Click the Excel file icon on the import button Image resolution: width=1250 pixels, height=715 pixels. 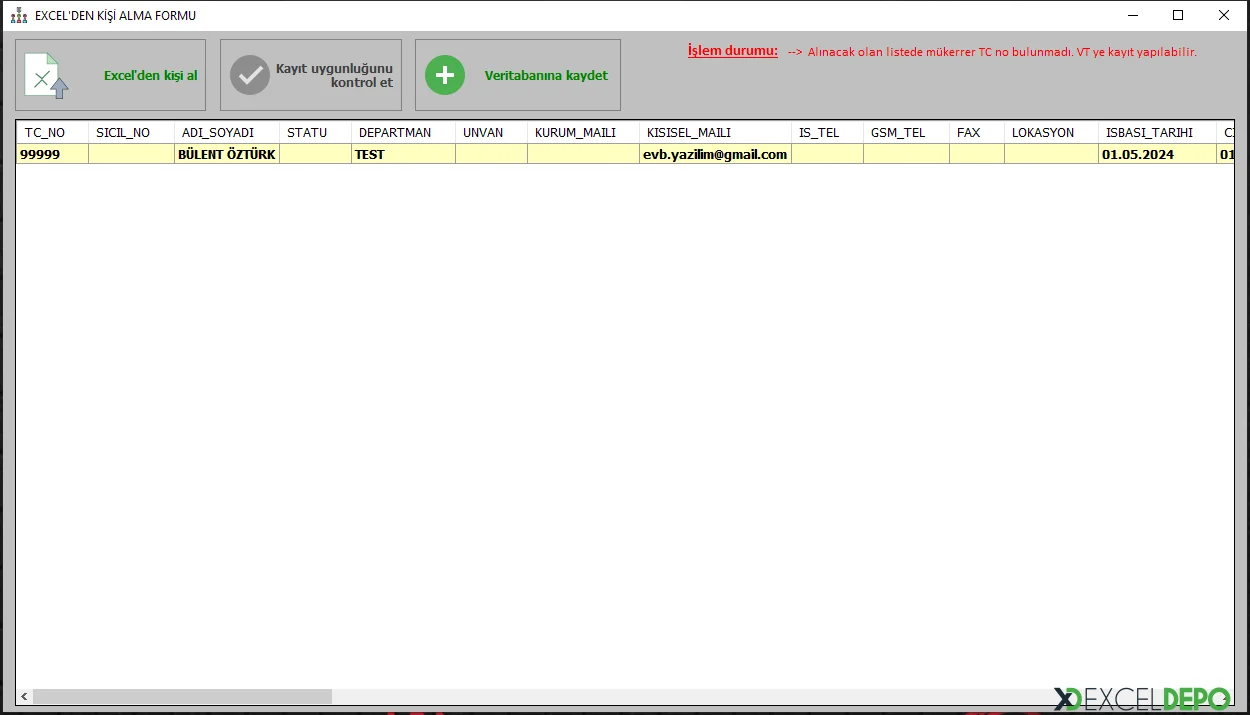point(45,74)
